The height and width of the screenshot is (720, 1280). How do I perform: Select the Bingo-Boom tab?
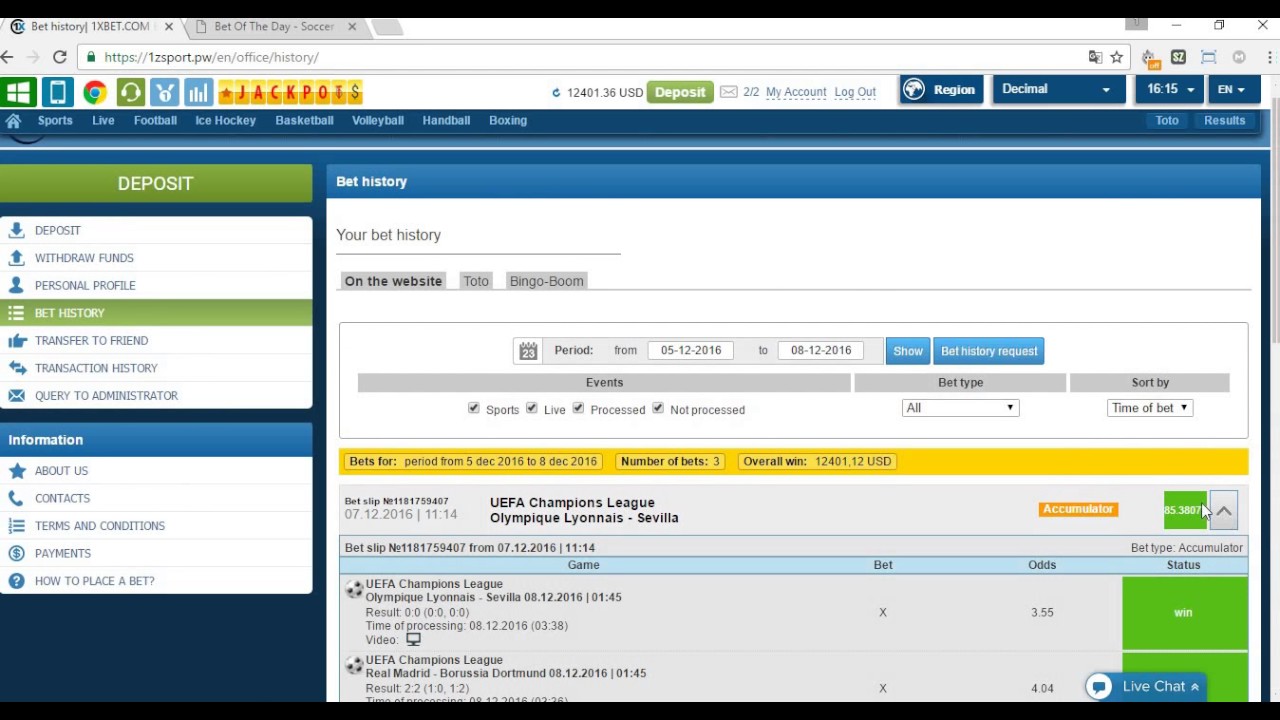pos(547,281)
